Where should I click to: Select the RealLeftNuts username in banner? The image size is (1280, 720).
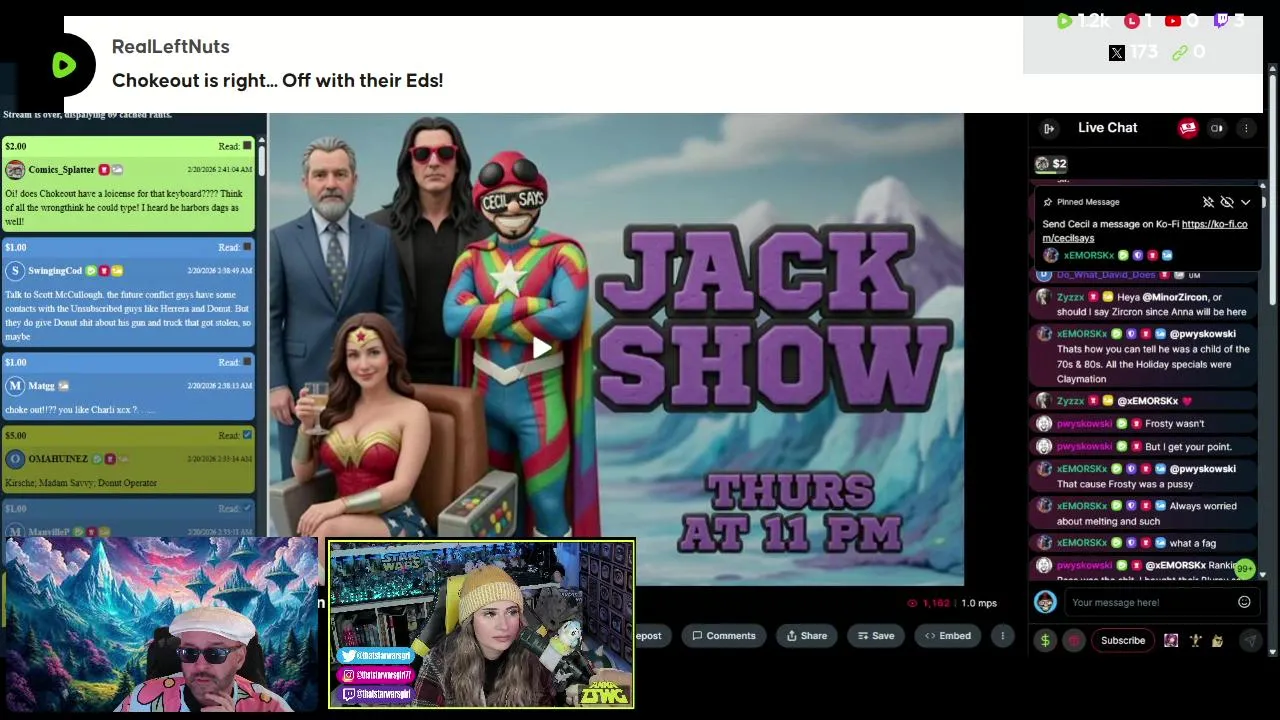point(171,46)
